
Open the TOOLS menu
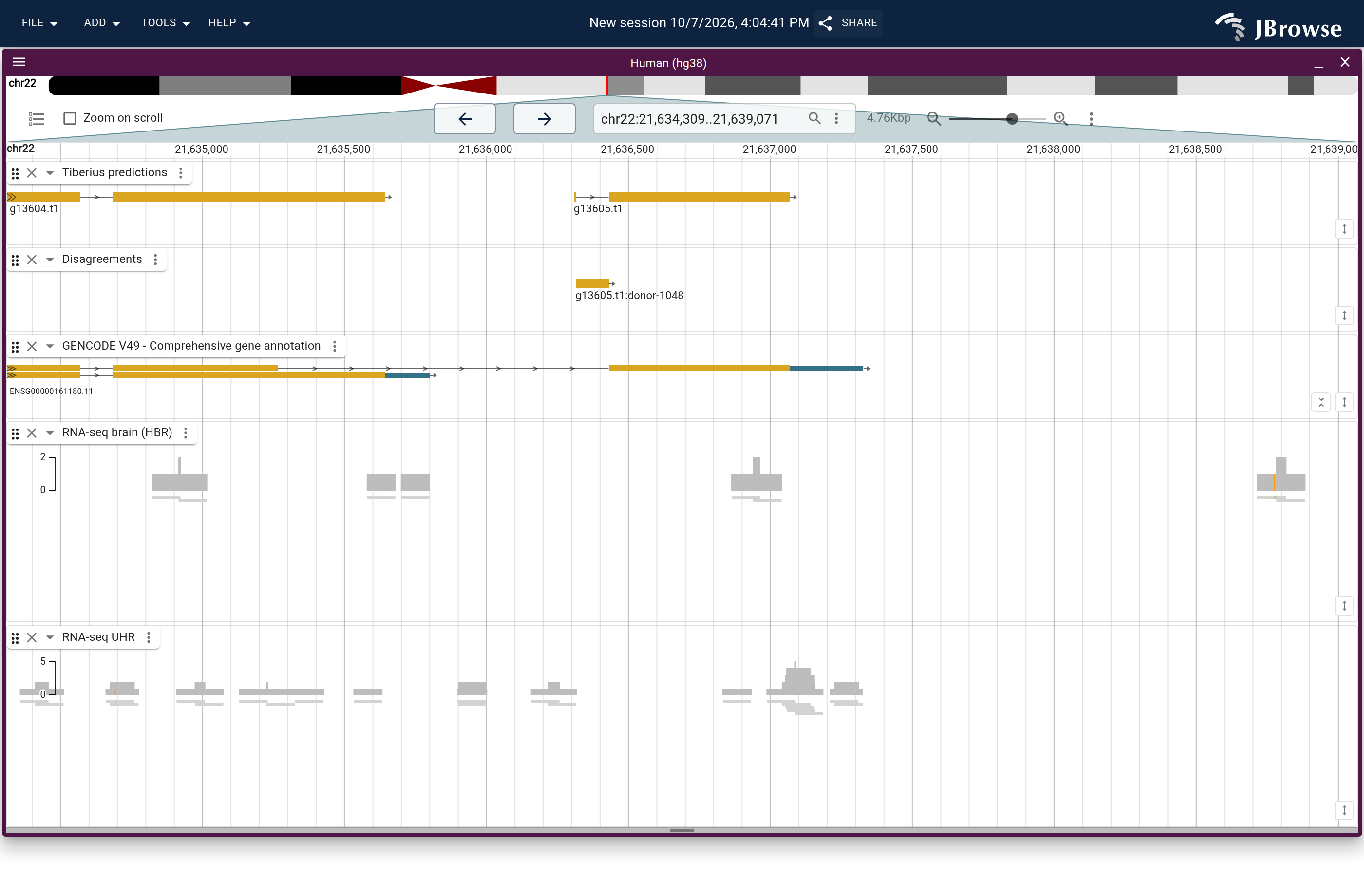(x=166, y=23)
